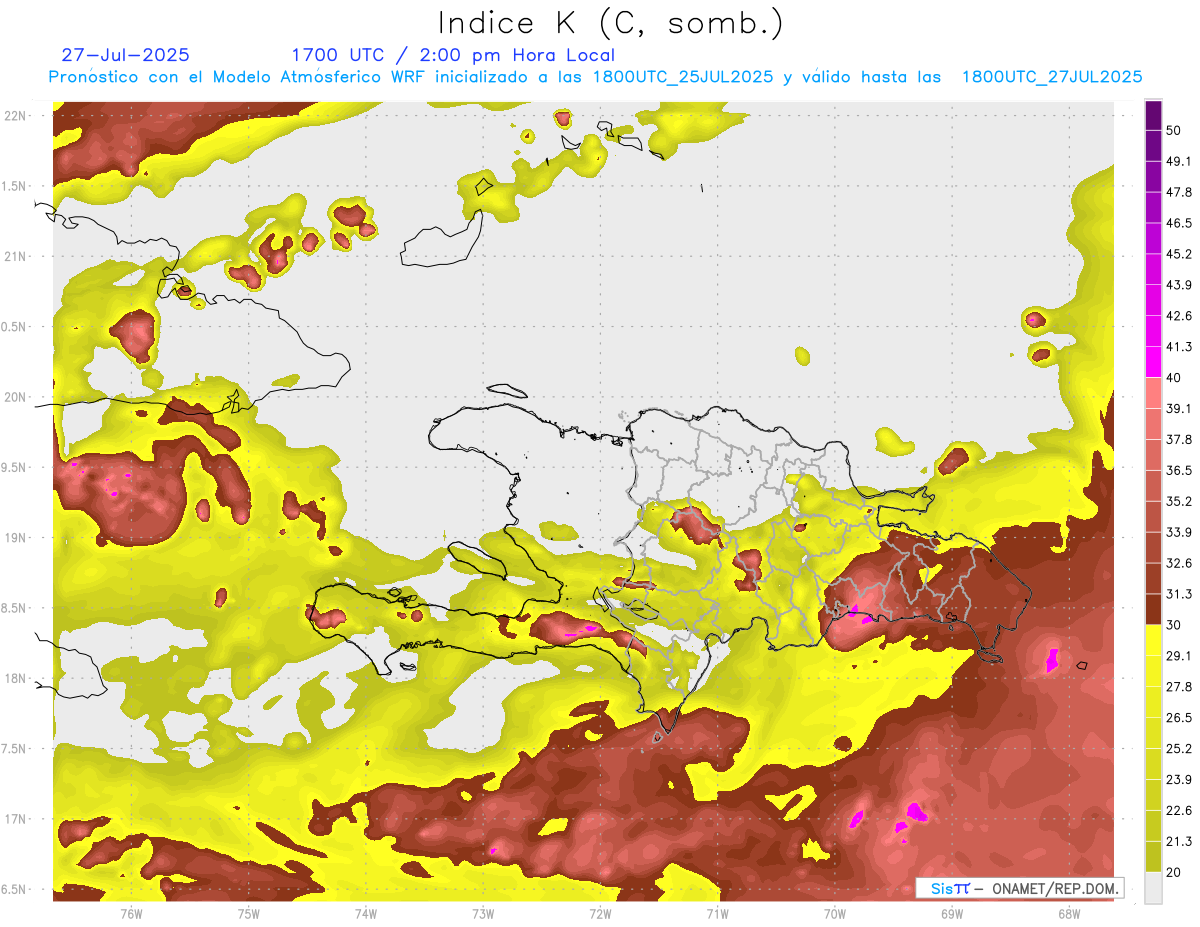The height and width of the screenshot is (927, 1200).
Task: Click the colorbar value "47.8"
Action: (1179, 192)
